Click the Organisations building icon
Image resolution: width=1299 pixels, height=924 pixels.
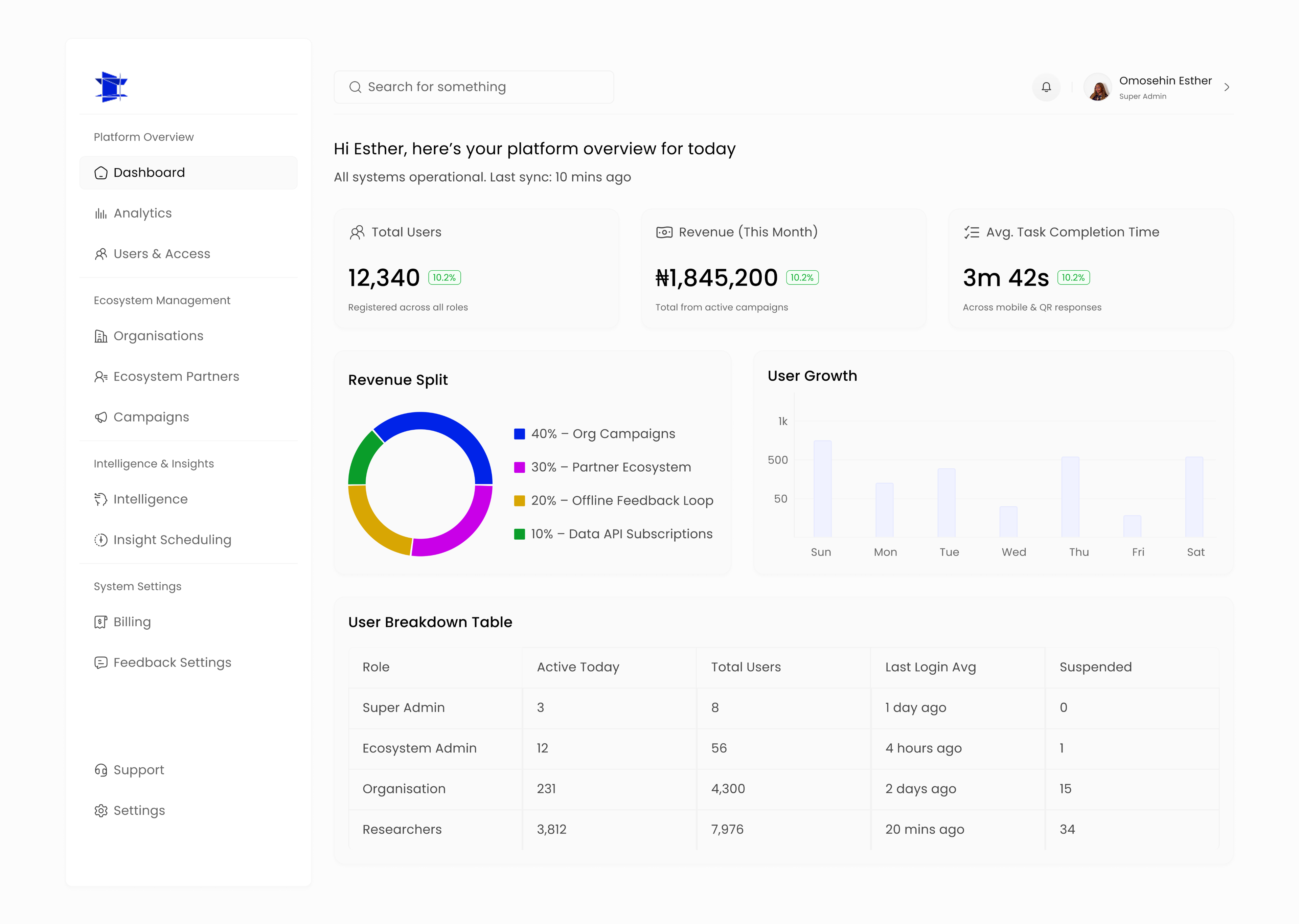(101, 336)
